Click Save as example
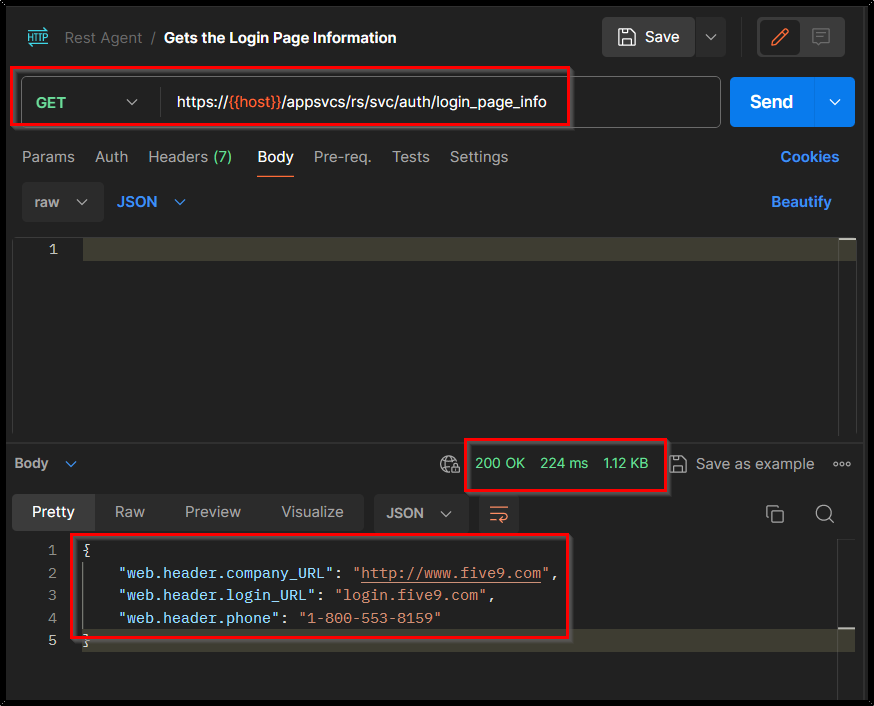 point(755,464)
